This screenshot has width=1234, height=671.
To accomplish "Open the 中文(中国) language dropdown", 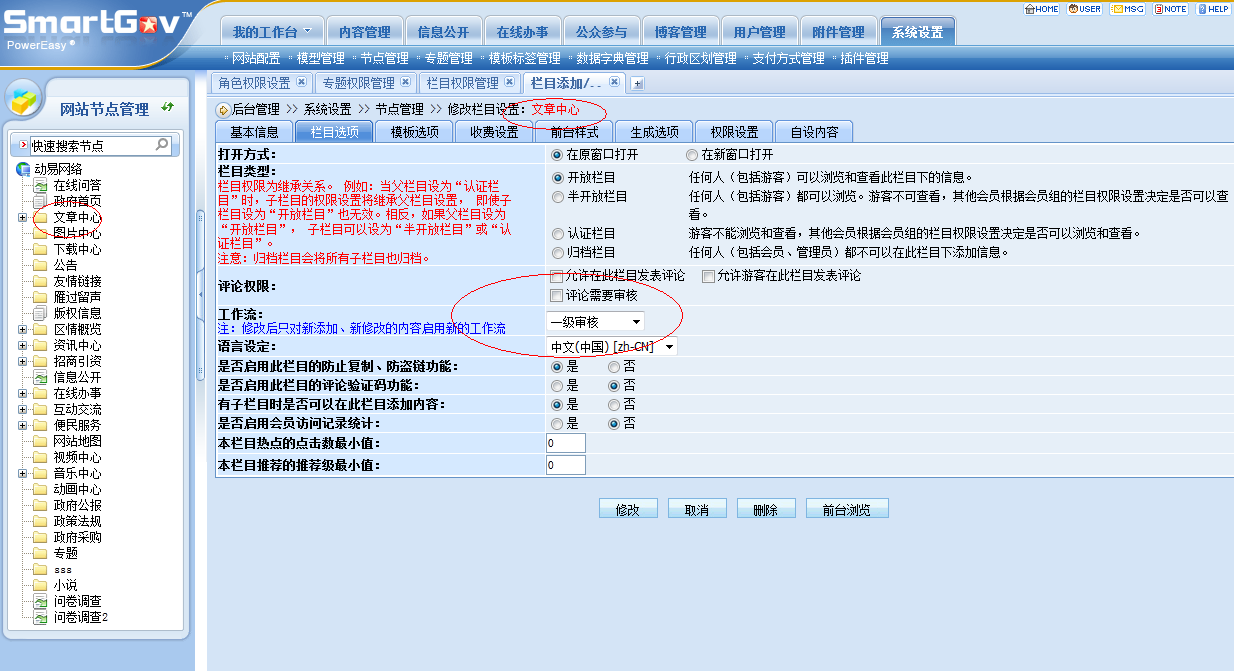I will 612,347.
